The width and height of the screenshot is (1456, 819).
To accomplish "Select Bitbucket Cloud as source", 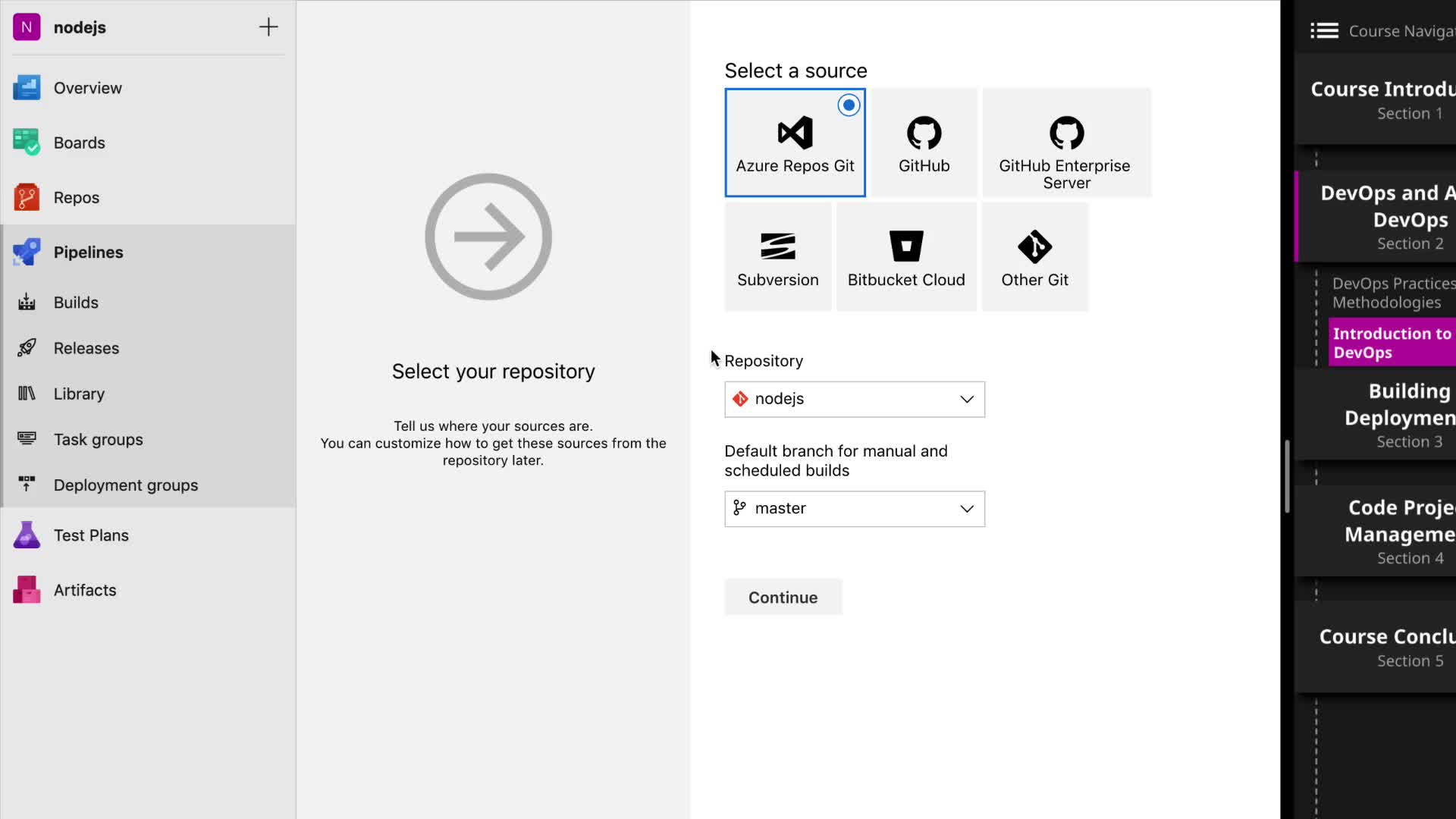I will tap(906, 257).
